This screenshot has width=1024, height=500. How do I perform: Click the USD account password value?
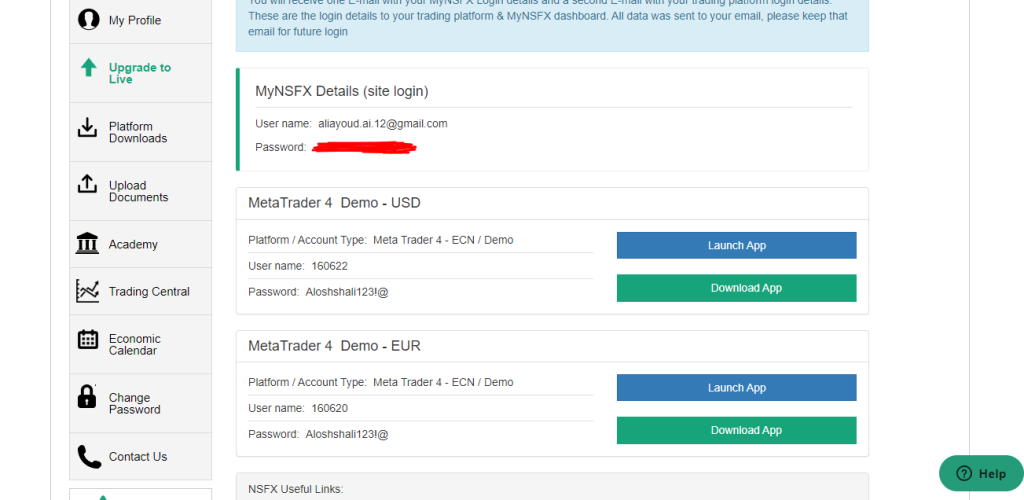point(347,292)
